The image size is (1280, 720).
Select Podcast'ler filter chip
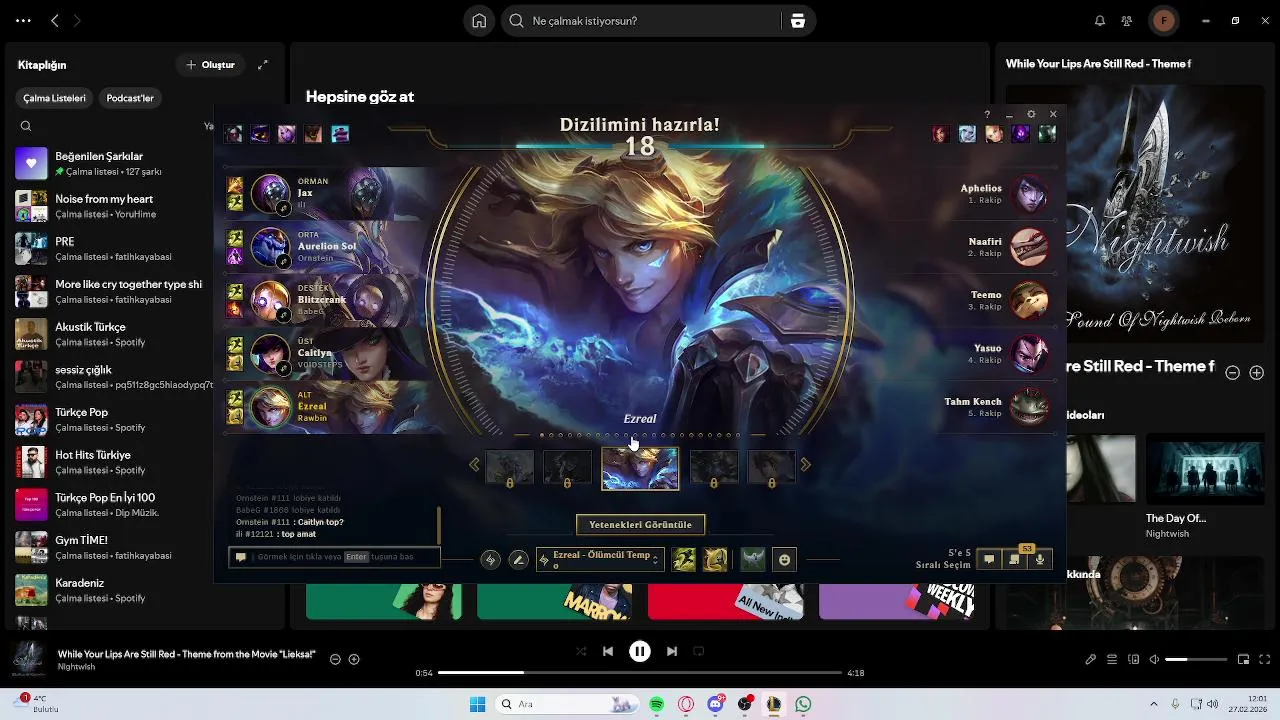130,98
